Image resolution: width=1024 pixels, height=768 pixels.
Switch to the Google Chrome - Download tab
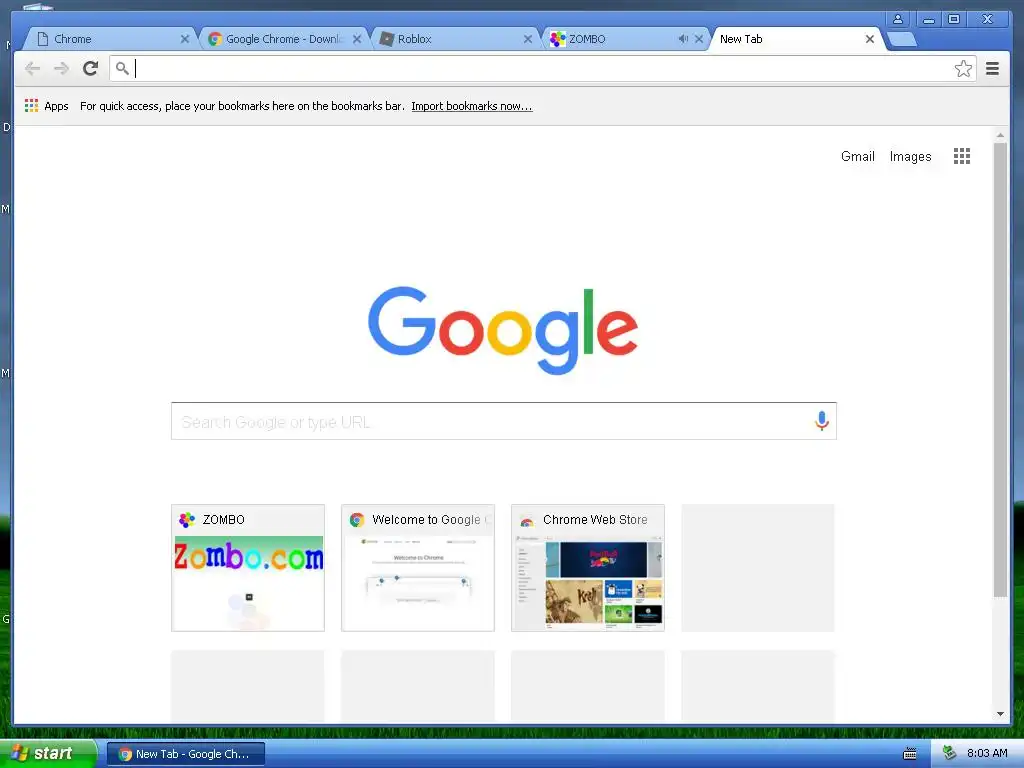[284, 39]
